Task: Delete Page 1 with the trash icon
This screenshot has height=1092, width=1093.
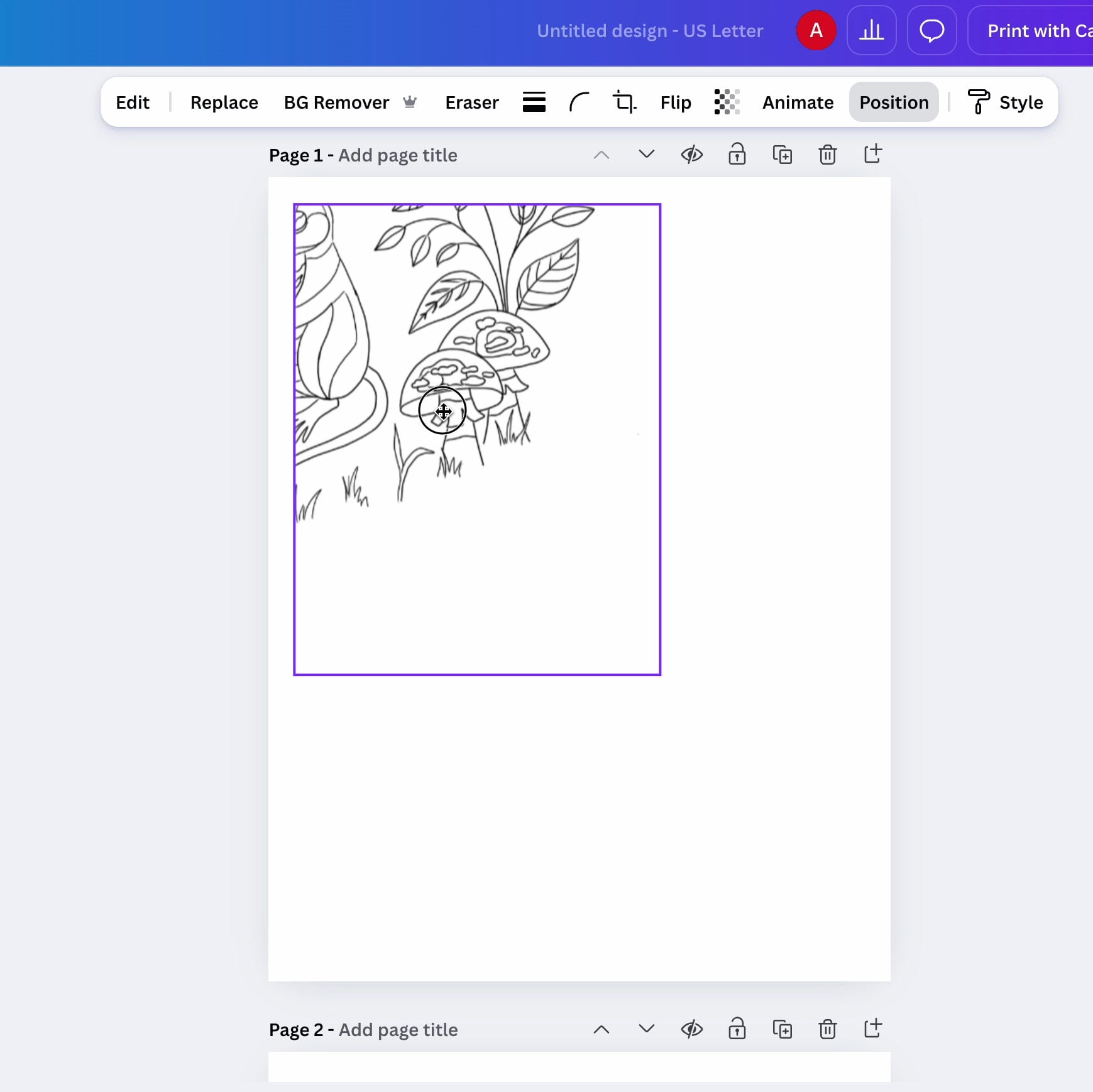Action: pos(828,155)
